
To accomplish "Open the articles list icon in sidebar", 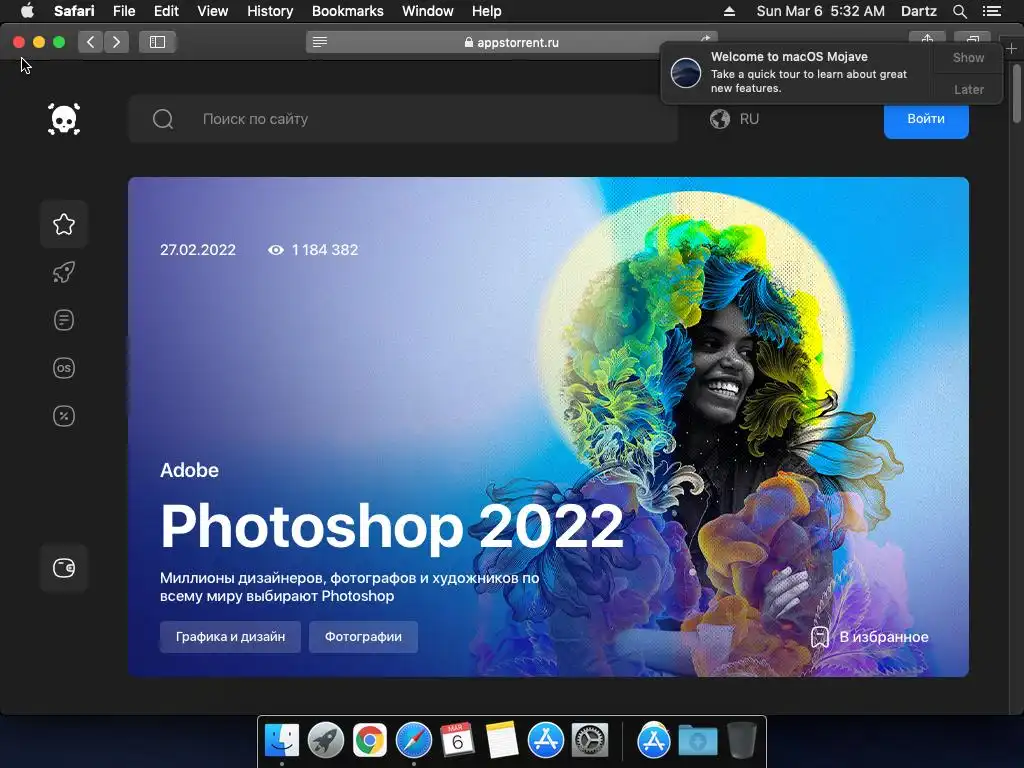I will 64,320.
